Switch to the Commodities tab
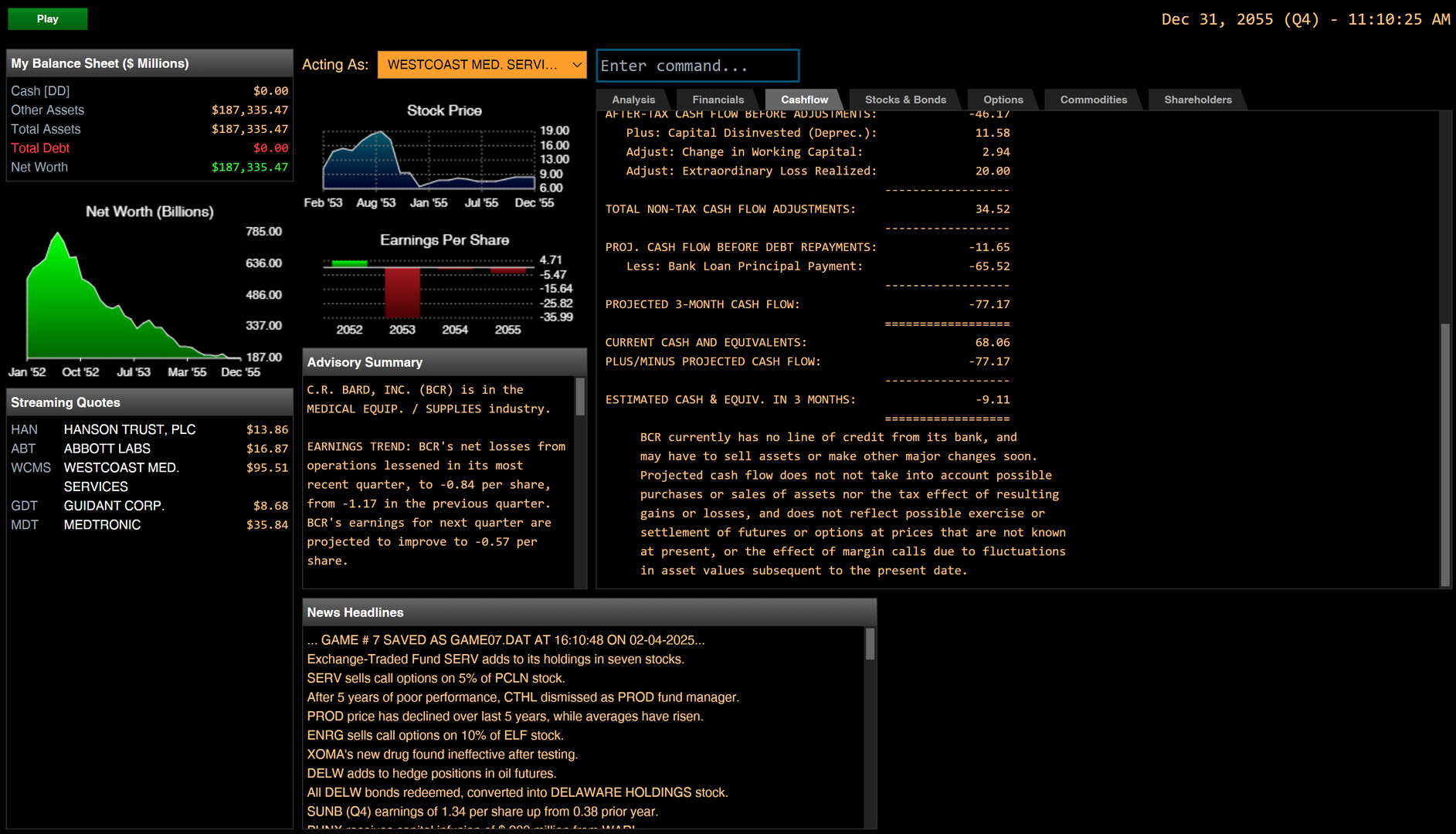Screen dimensions: 1456x834 point(1093,100)
